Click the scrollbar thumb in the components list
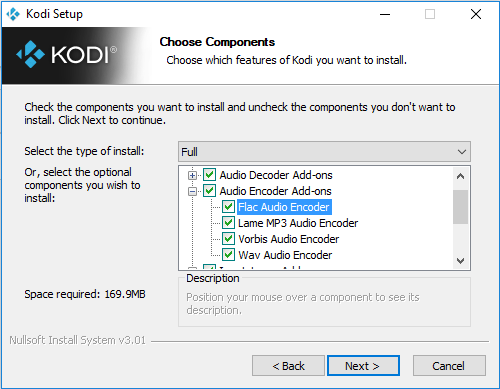 pos(460,207)
